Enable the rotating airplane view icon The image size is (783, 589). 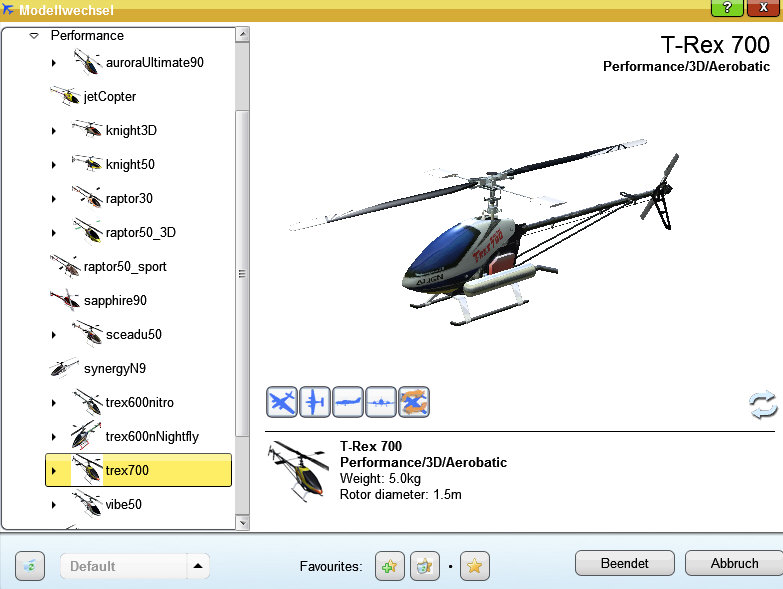[414, 402]
